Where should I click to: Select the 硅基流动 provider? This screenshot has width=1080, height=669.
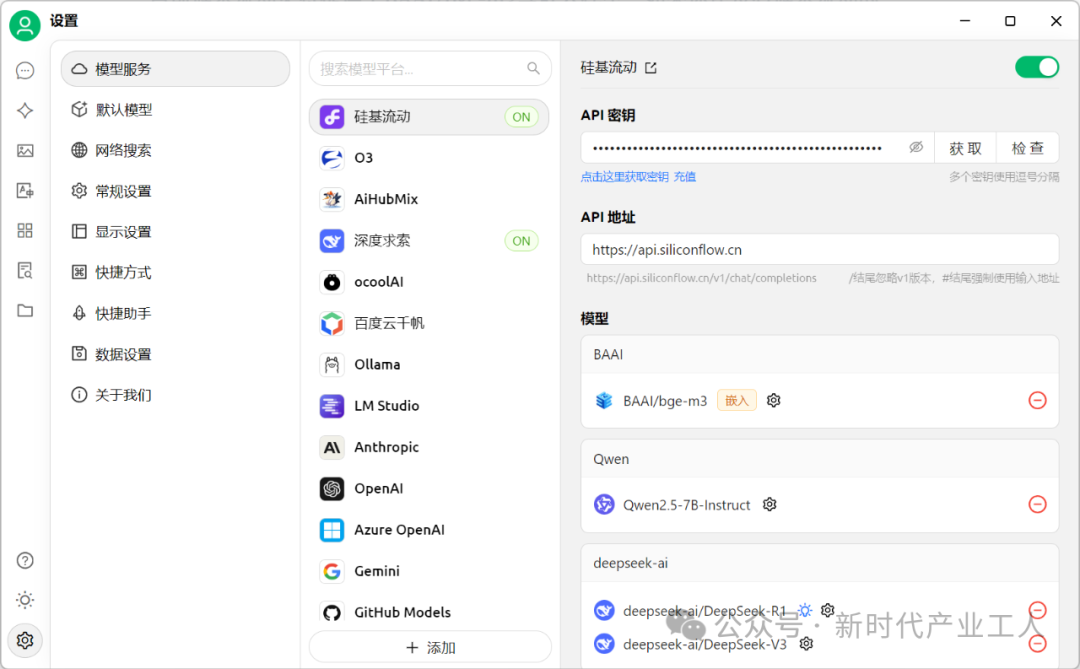[x=429, y=117]
